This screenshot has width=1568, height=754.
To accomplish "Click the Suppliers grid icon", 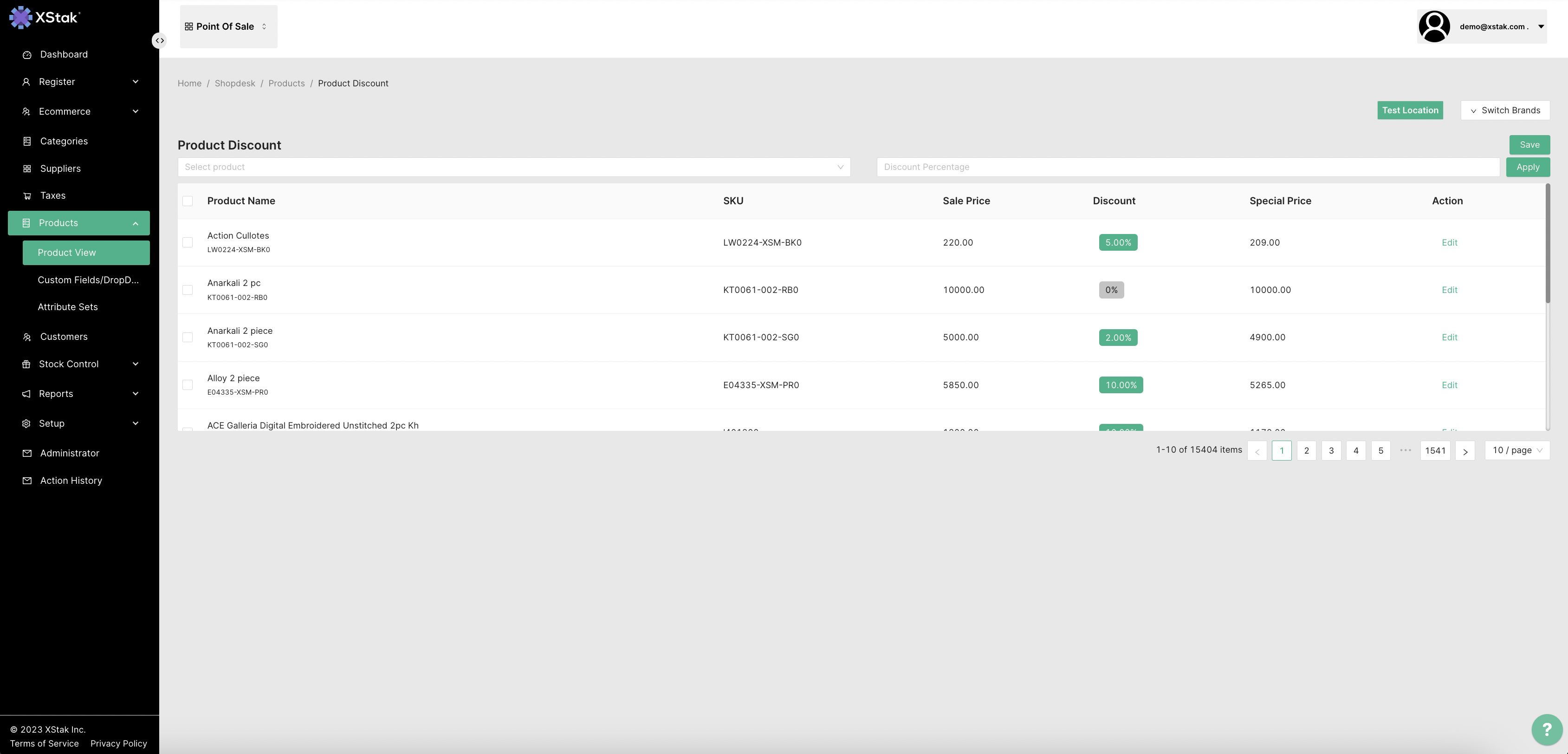I will pyautogui.click(x=27, y=169).
